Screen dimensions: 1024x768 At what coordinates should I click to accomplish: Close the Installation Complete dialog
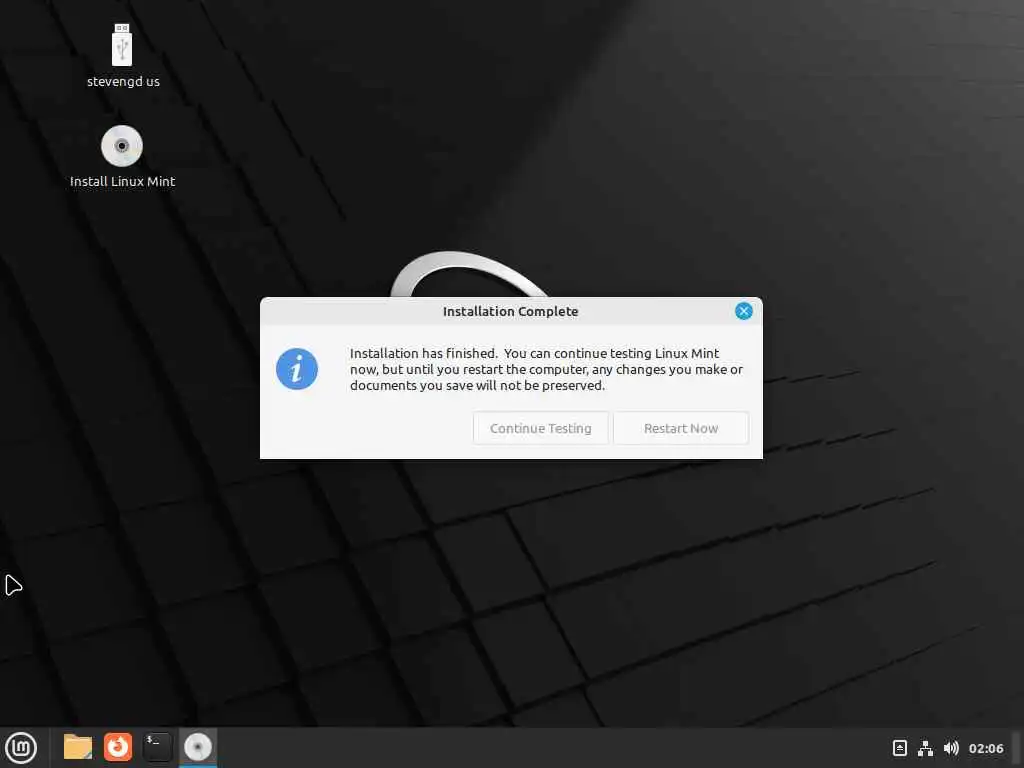[743, 312]
